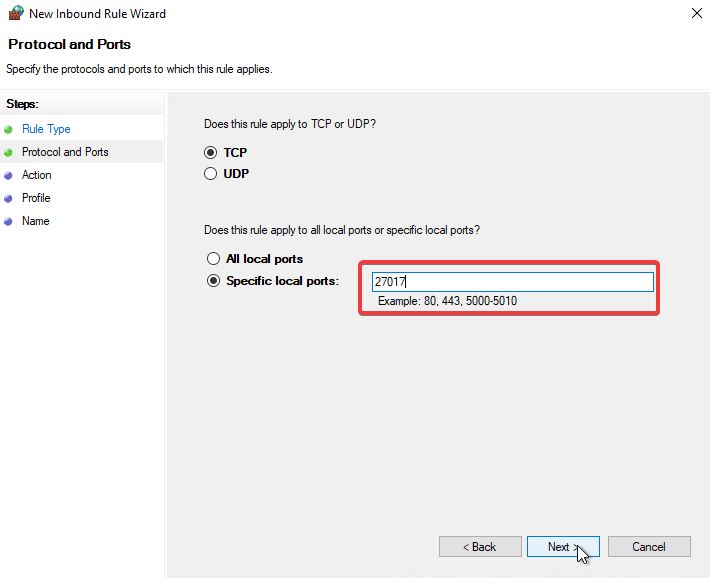Click the 'Protocol and Ports' page heading
The width and height of the screenshot is (710, 578).
69,44
